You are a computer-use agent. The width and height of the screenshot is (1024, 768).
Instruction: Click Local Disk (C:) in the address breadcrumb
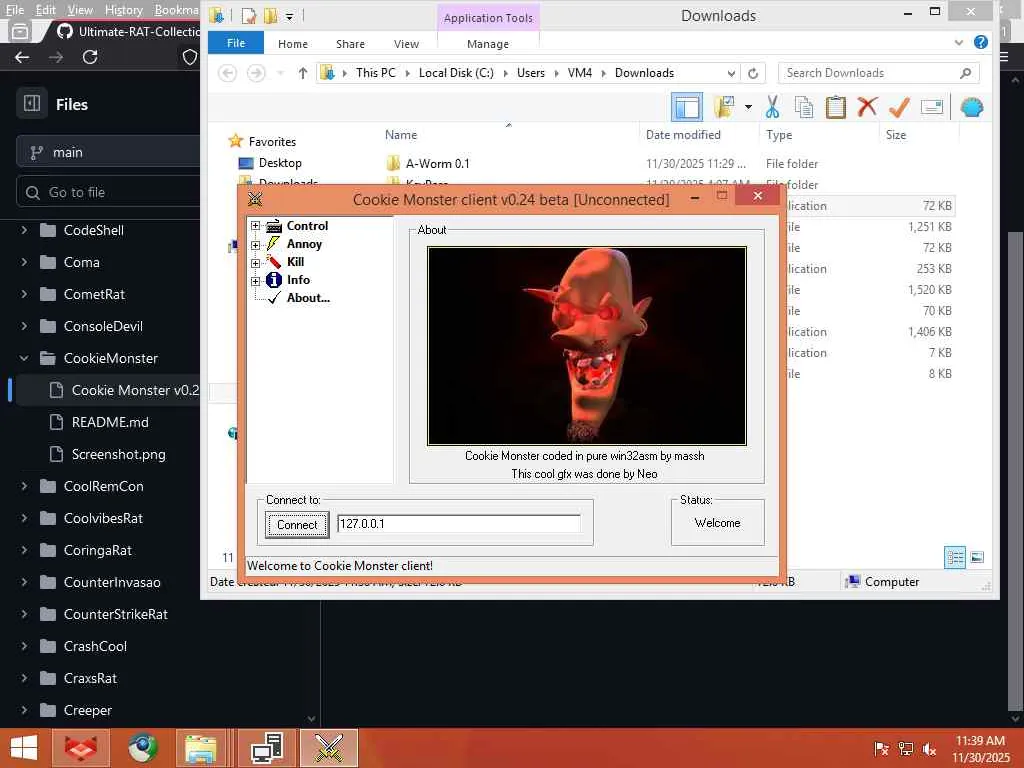456,72
